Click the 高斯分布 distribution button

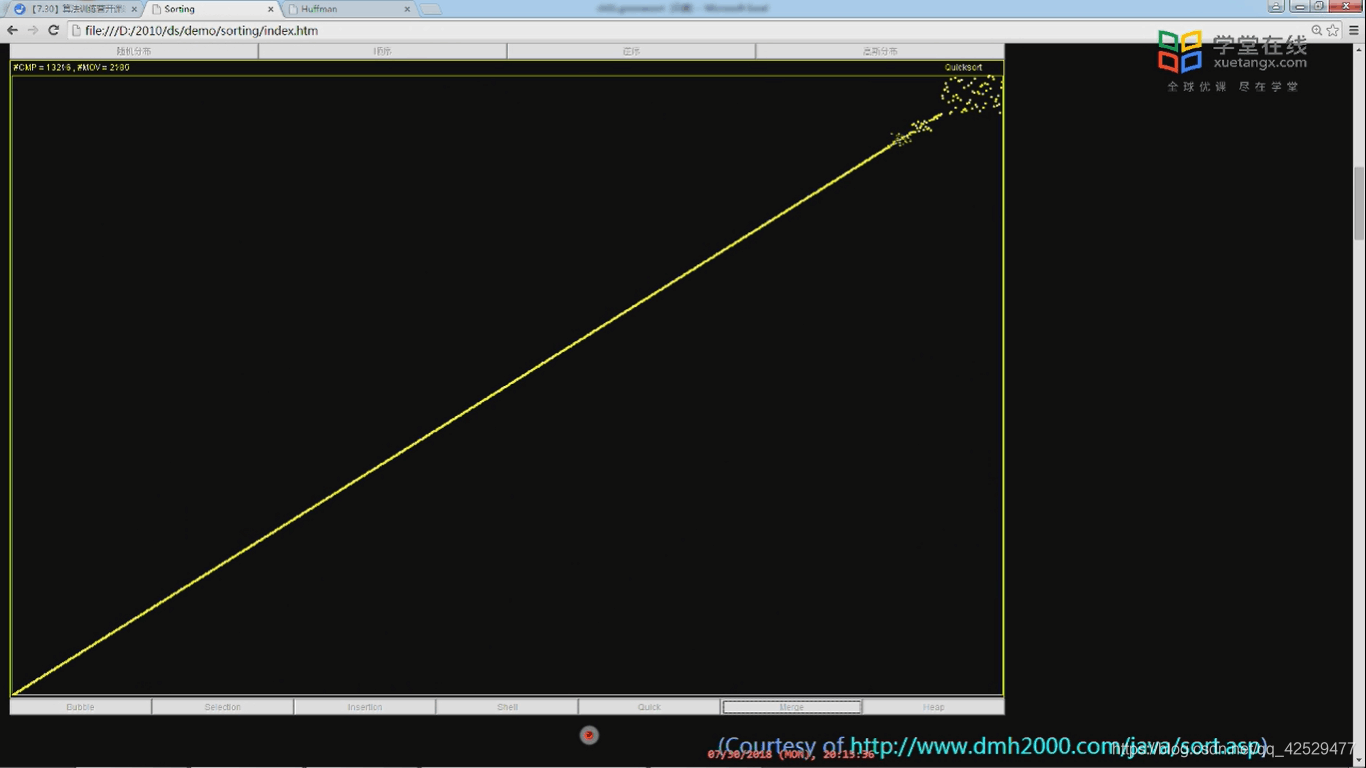880,51
